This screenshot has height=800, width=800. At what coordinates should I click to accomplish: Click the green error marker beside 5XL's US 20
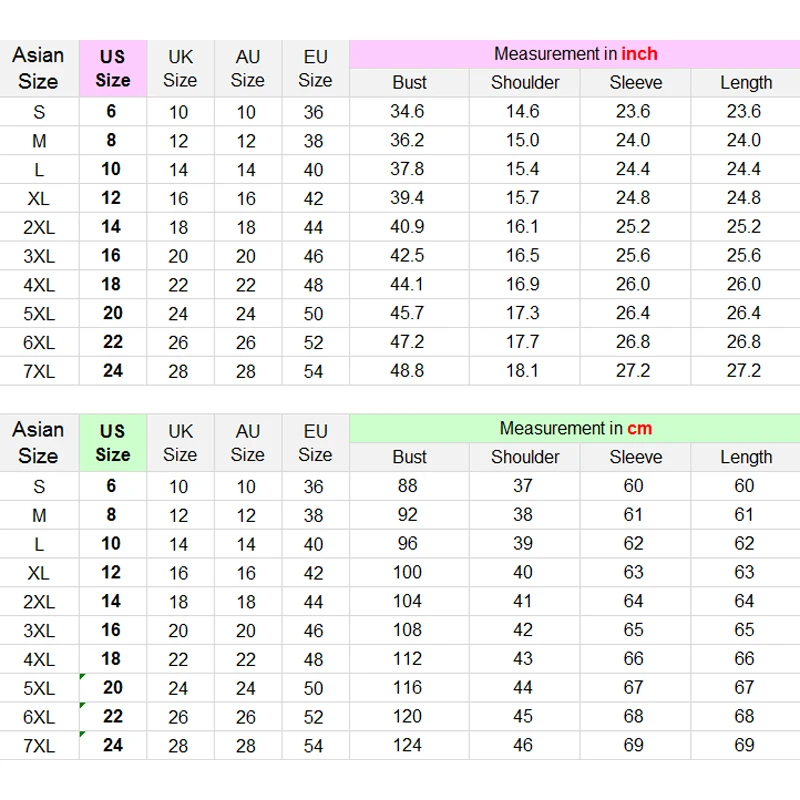click(x=82, y=677)
